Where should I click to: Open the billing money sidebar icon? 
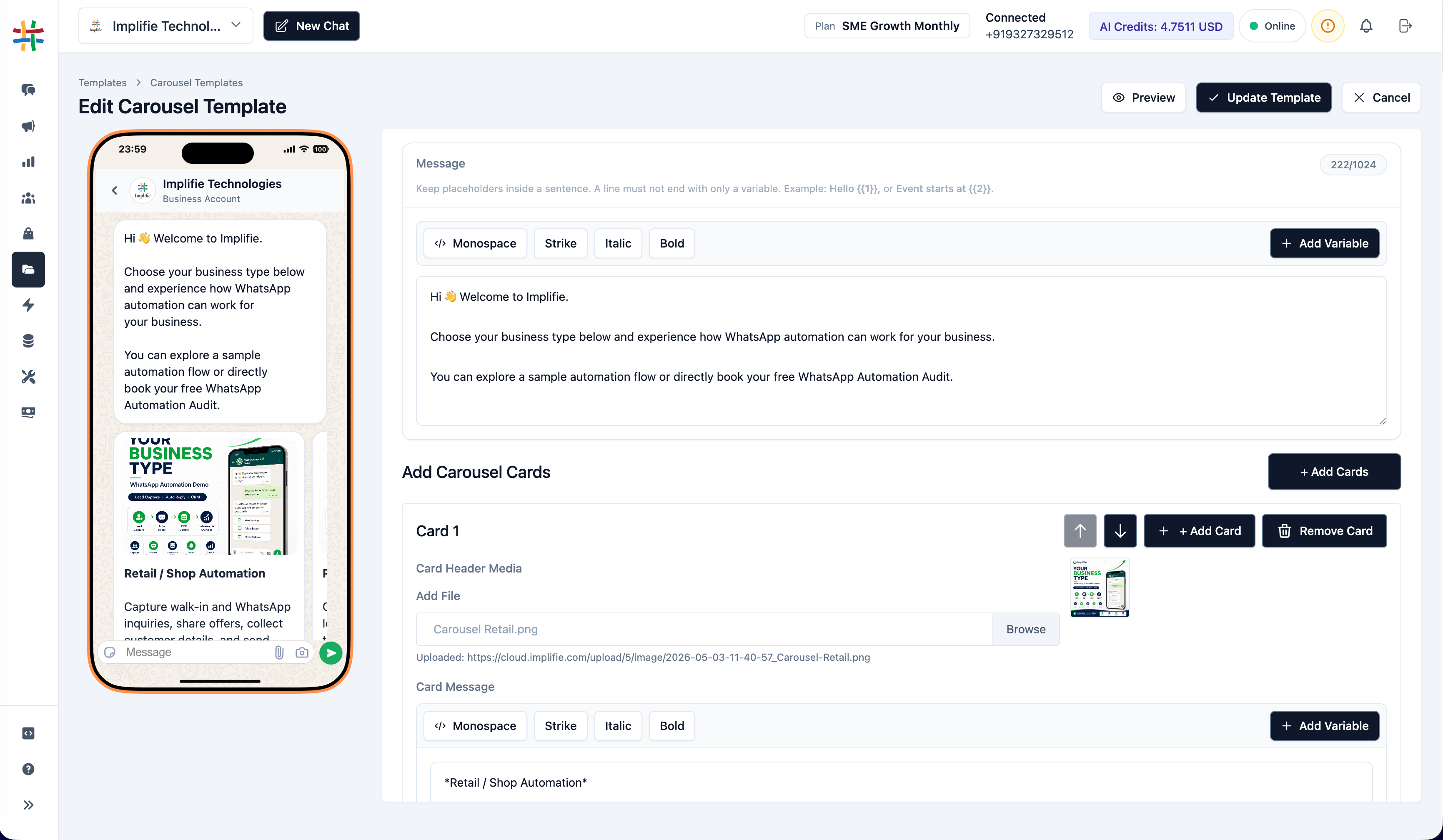pos(28,412)
